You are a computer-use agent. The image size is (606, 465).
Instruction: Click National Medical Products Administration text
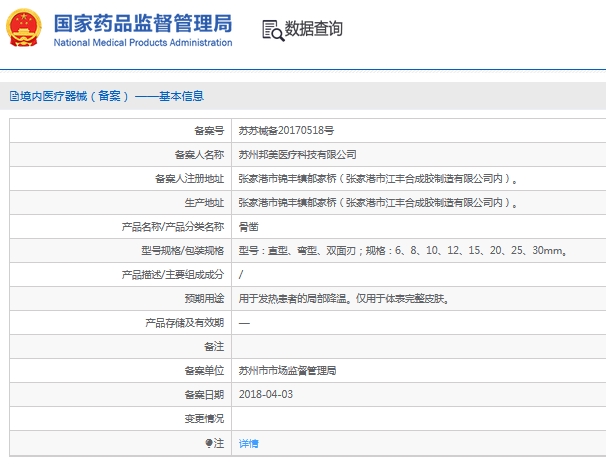click(x=143, y=43)
